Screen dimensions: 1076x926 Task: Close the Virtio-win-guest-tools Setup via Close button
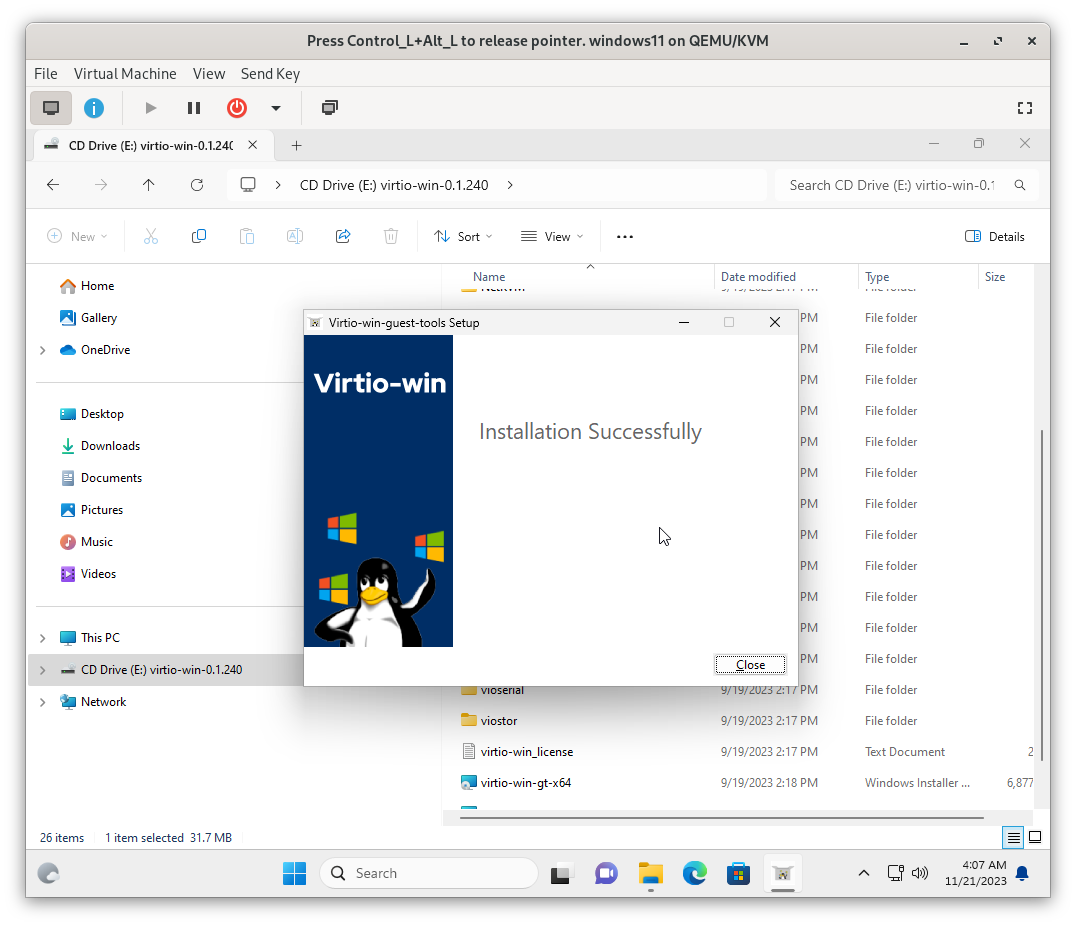click(x=750, y=664)
